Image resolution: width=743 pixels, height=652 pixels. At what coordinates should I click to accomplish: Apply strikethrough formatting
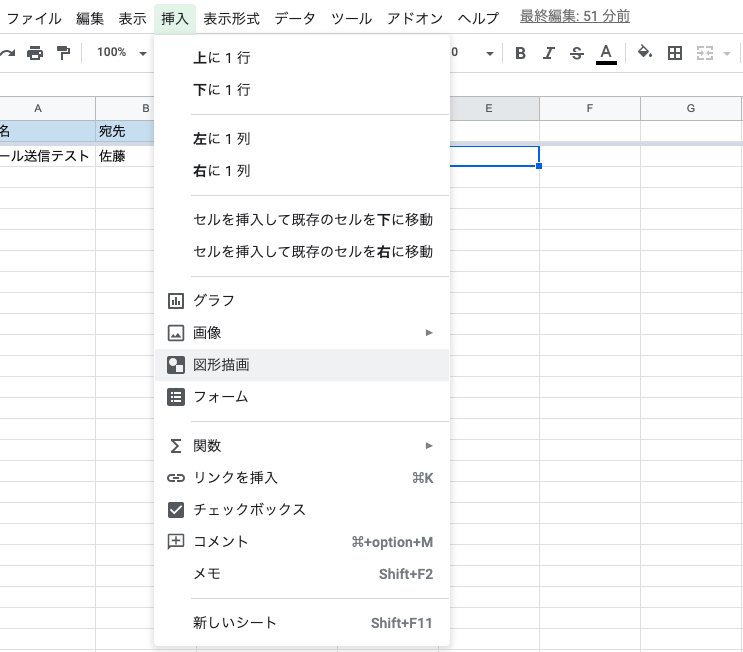tap(577, 53)
